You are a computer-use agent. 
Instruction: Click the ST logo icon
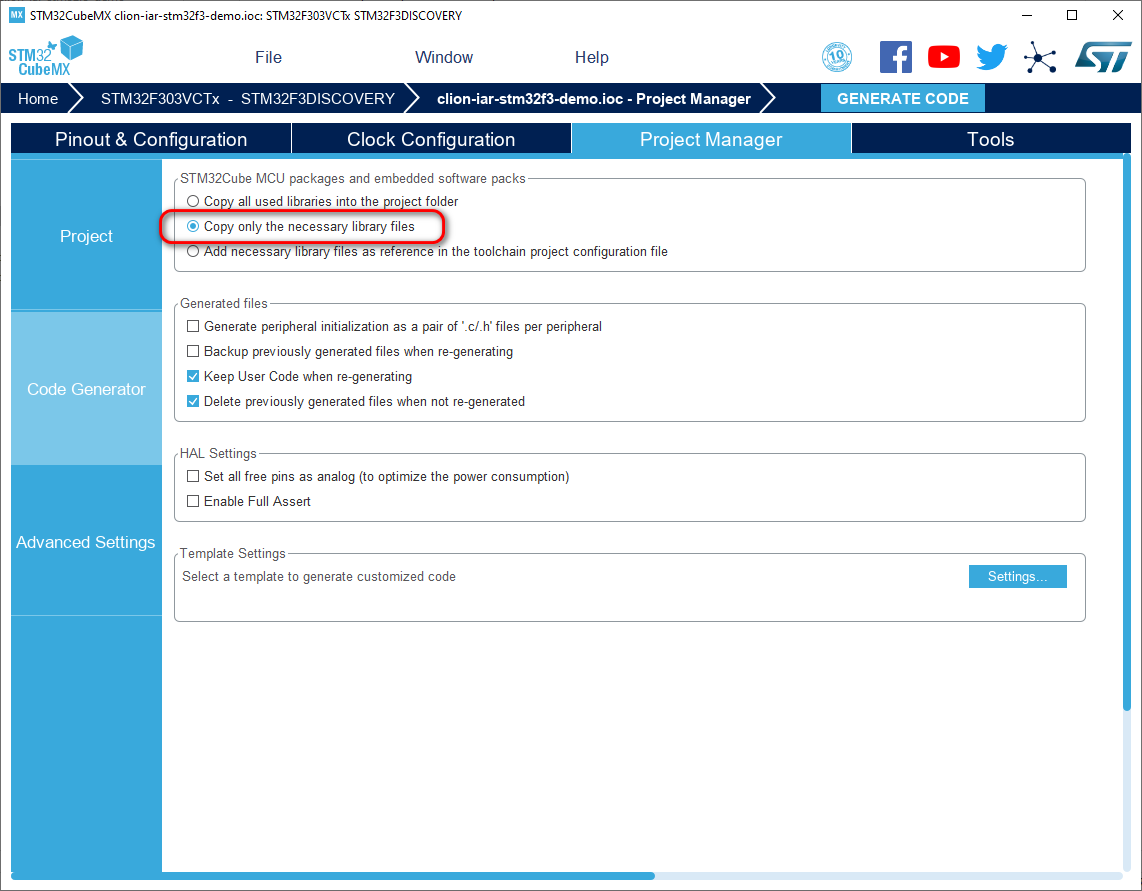(1103, 57)
